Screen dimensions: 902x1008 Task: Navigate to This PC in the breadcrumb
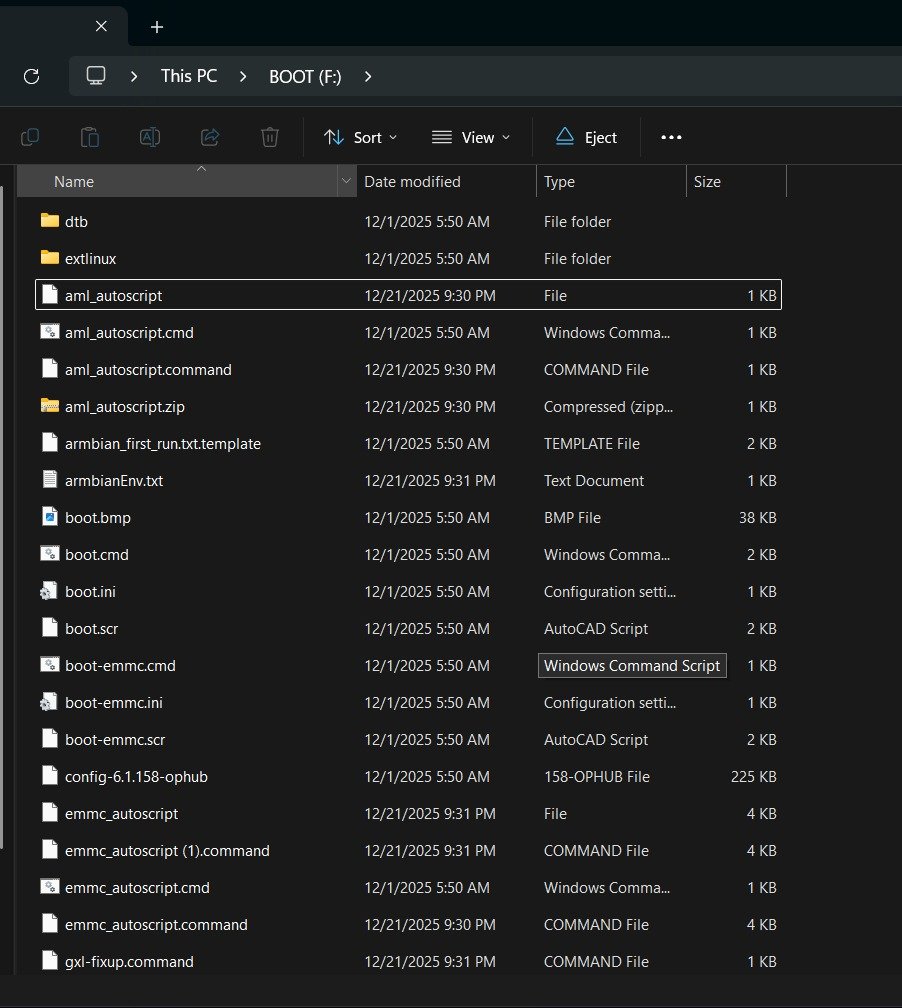point(189,76)
